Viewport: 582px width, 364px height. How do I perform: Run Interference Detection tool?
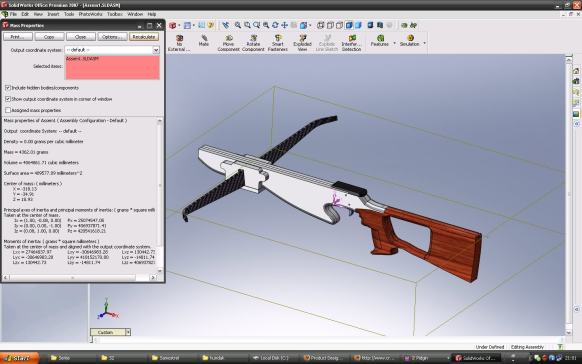pyautogui.click(x=351, y=43)
